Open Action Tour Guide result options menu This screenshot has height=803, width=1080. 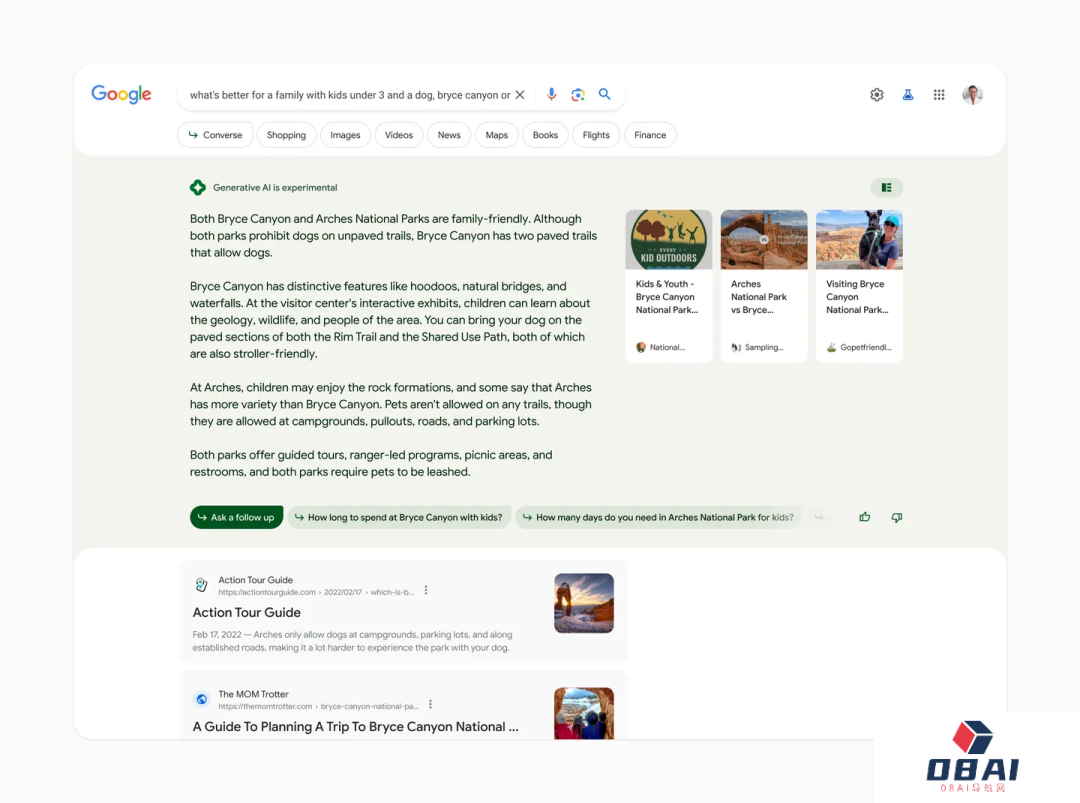(426, 590)
